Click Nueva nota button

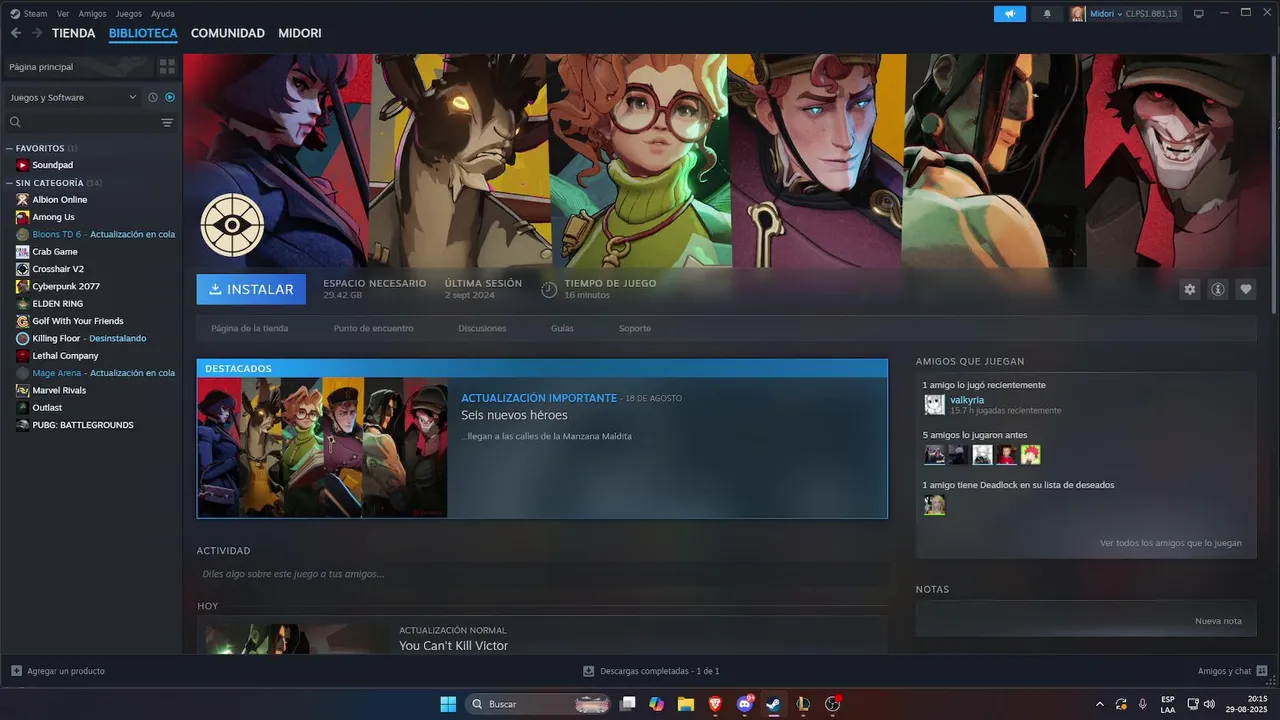point(1218,621)
